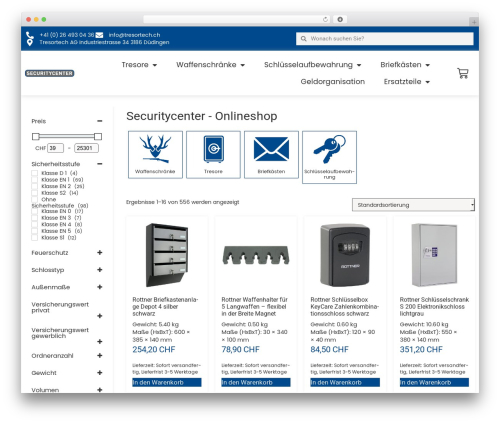Open the Briefkästen envelope category tile

click(x=271, y=155)
